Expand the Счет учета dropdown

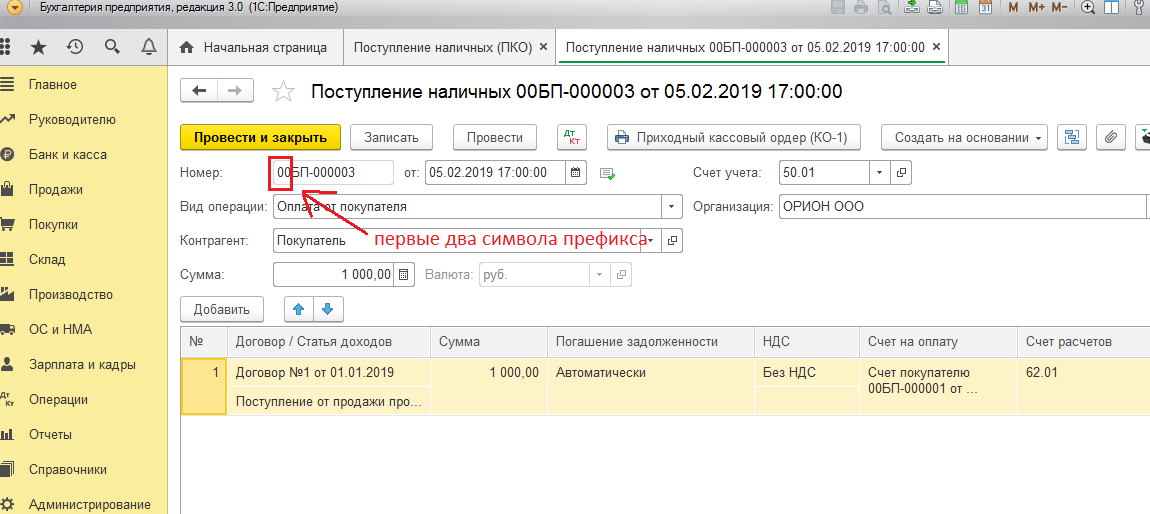[879, 173]
